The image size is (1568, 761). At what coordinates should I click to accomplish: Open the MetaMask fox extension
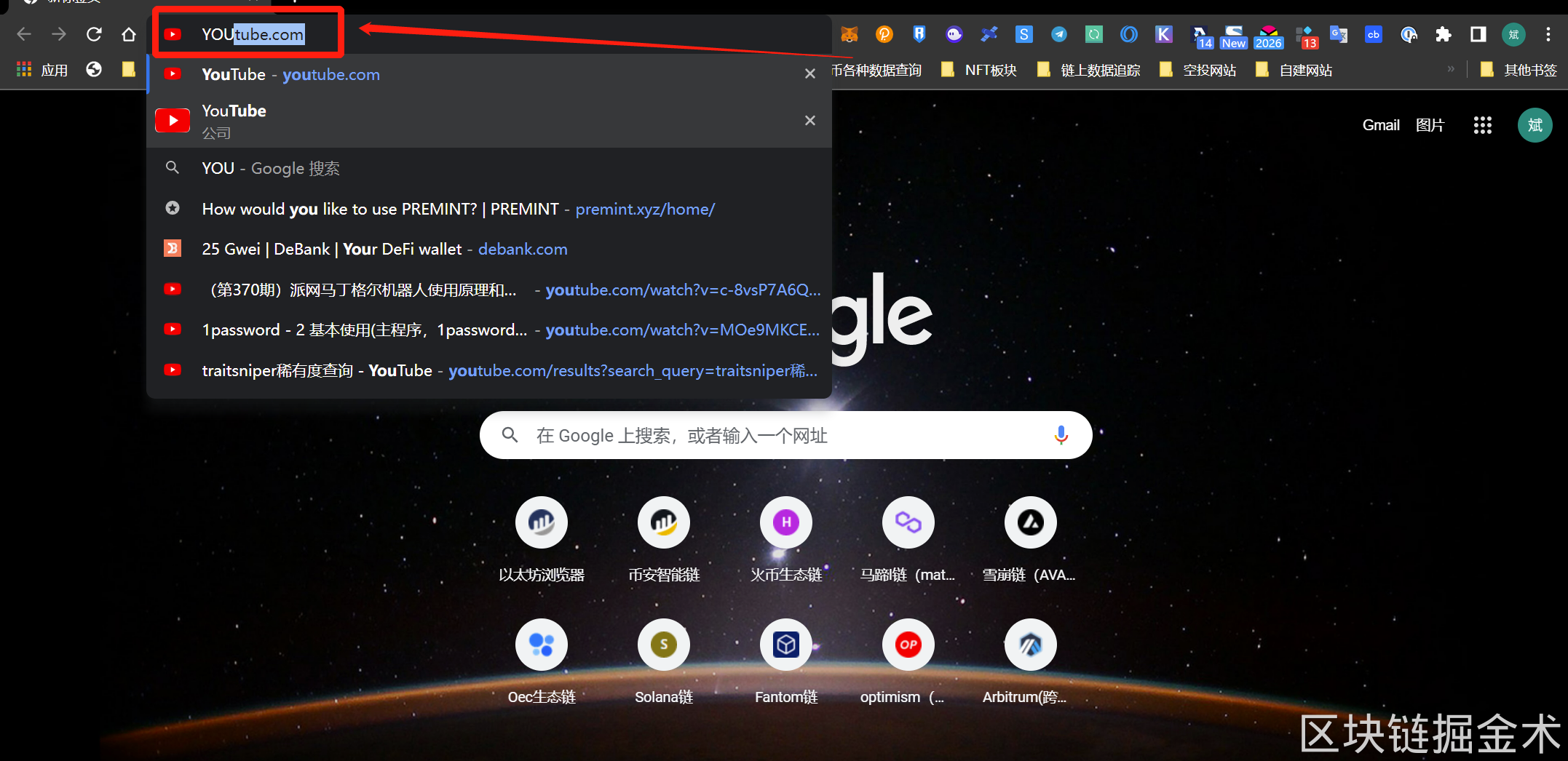click(850, 34)
